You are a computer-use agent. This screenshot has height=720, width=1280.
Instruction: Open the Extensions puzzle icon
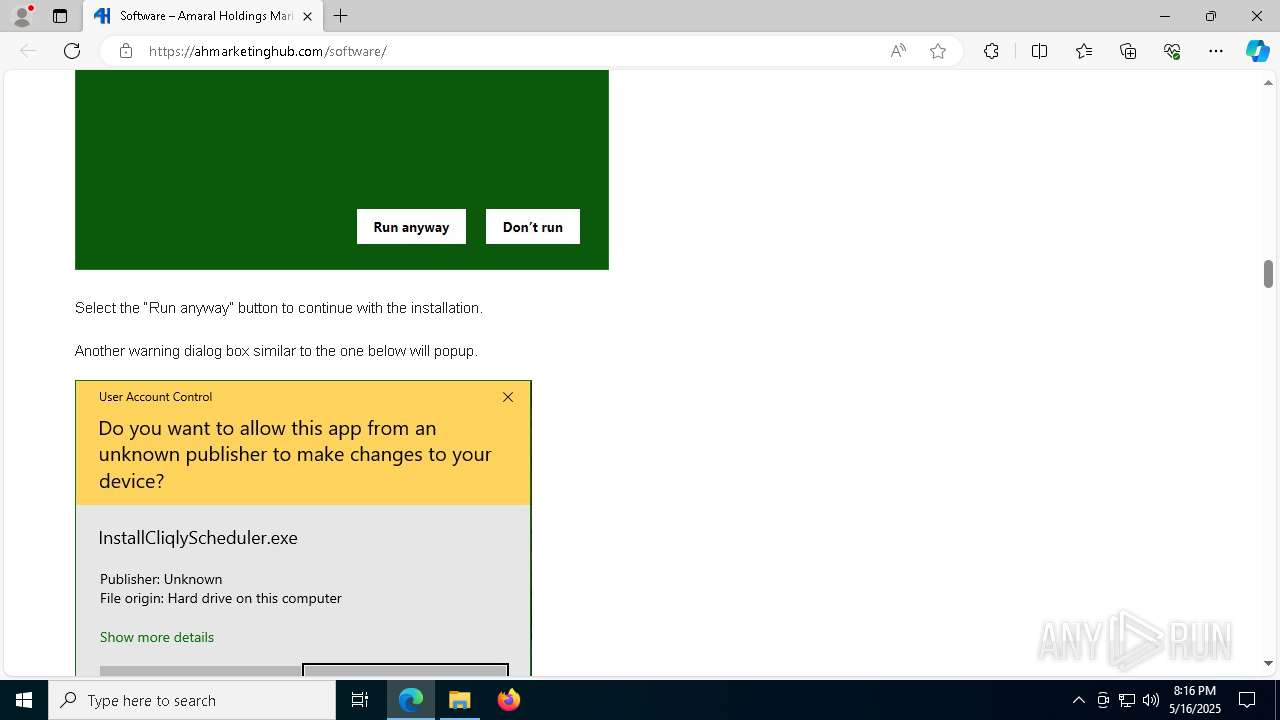(991, 51)
